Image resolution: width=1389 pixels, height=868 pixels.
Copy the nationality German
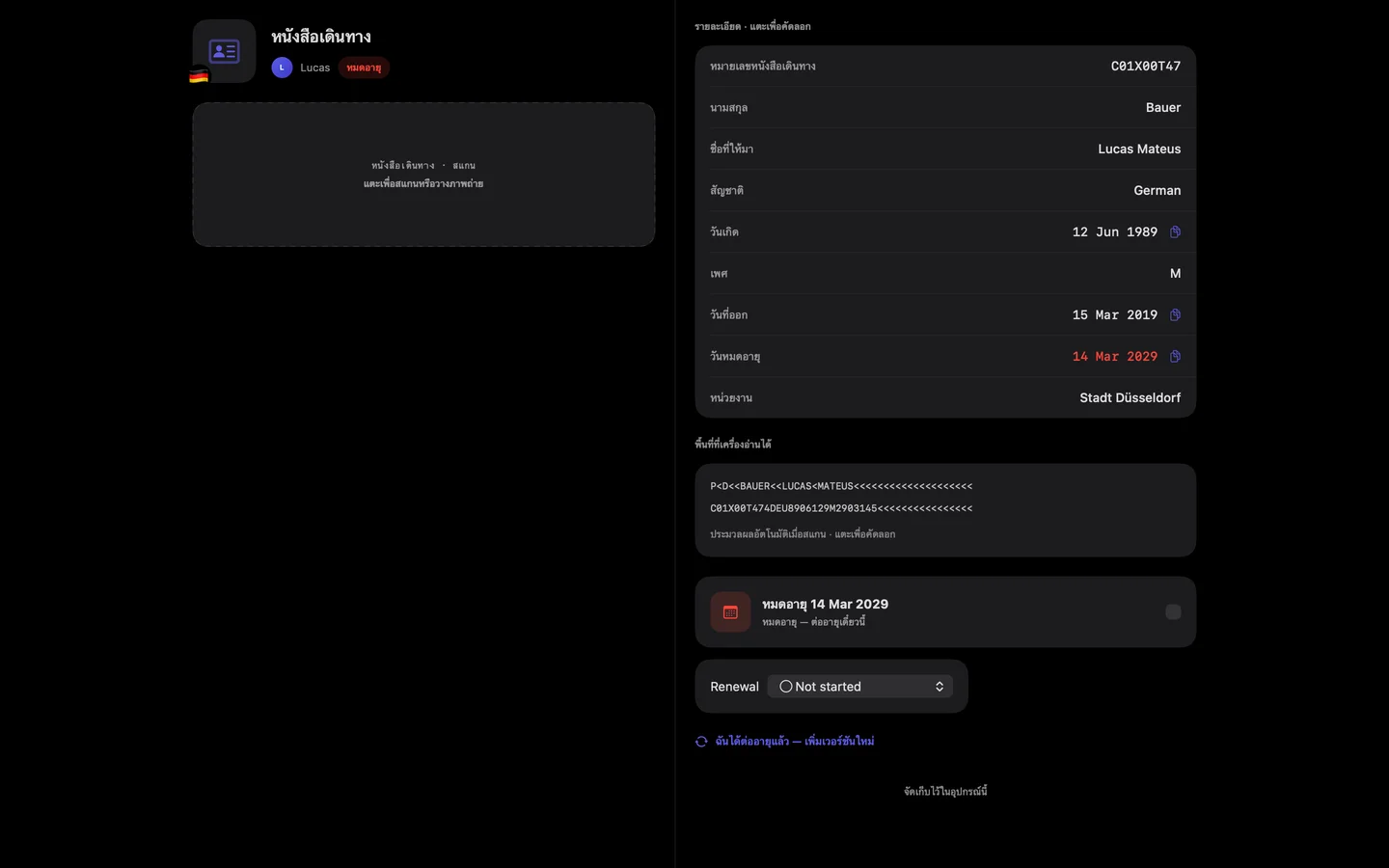[x=945, y=191]
